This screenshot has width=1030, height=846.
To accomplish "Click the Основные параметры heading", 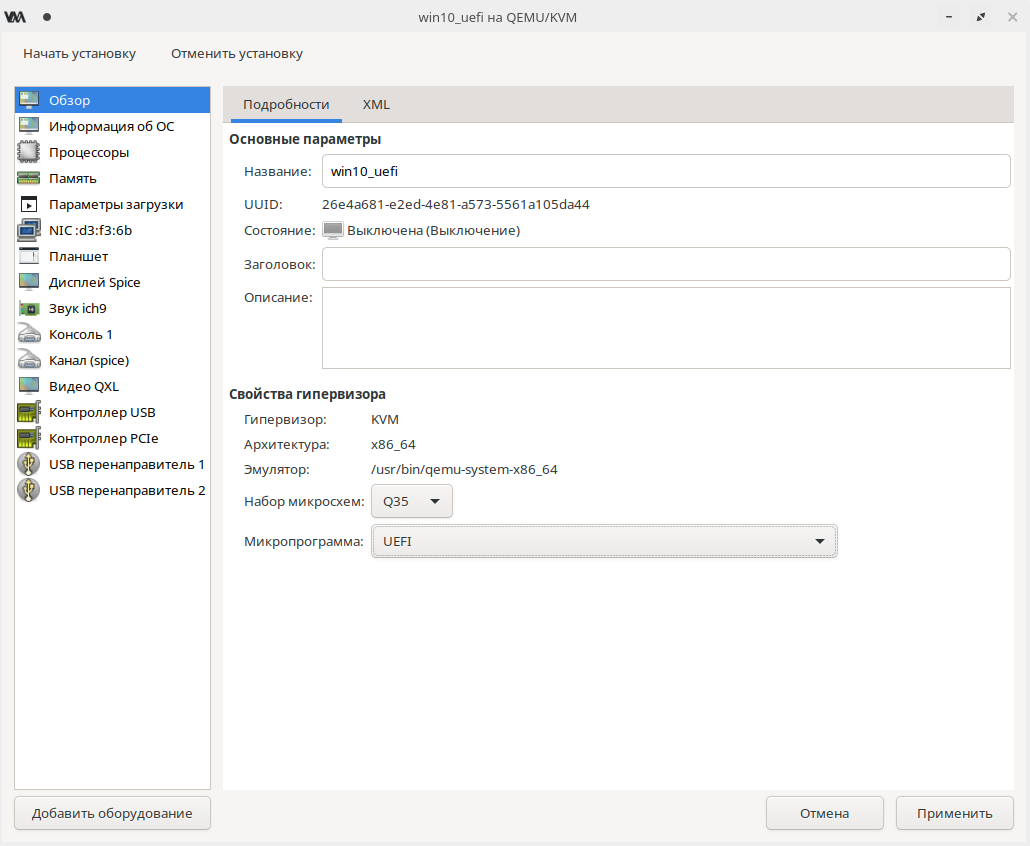I will [x=305, y=139].
